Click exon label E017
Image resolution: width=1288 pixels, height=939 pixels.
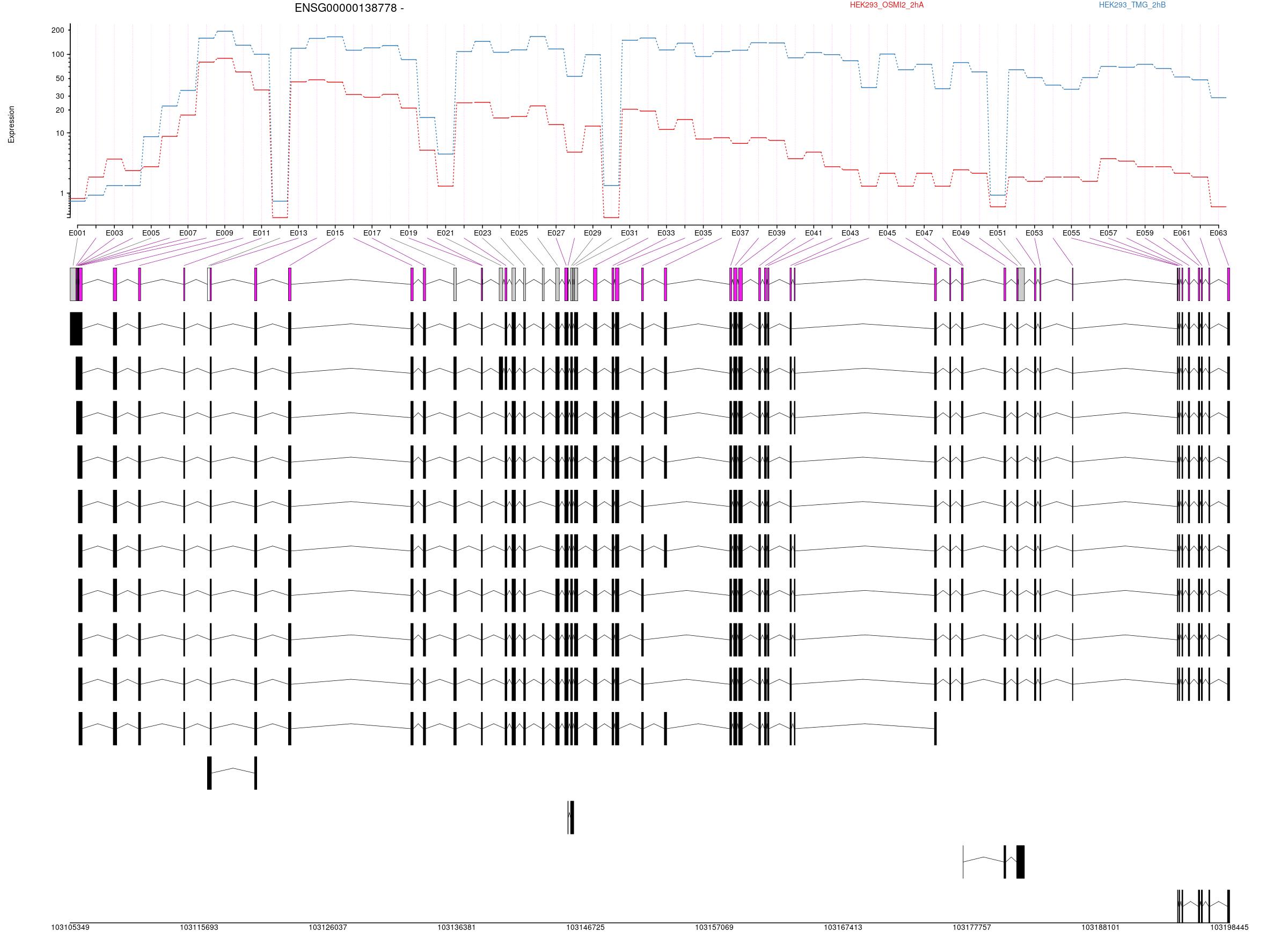click(x=372, y=233)
